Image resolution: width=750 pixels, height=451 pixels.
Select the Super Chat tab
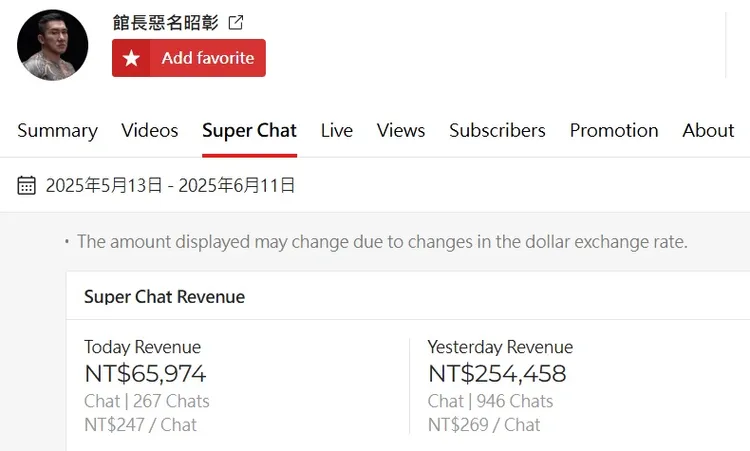pyautogui.click(x=249, y=130)
